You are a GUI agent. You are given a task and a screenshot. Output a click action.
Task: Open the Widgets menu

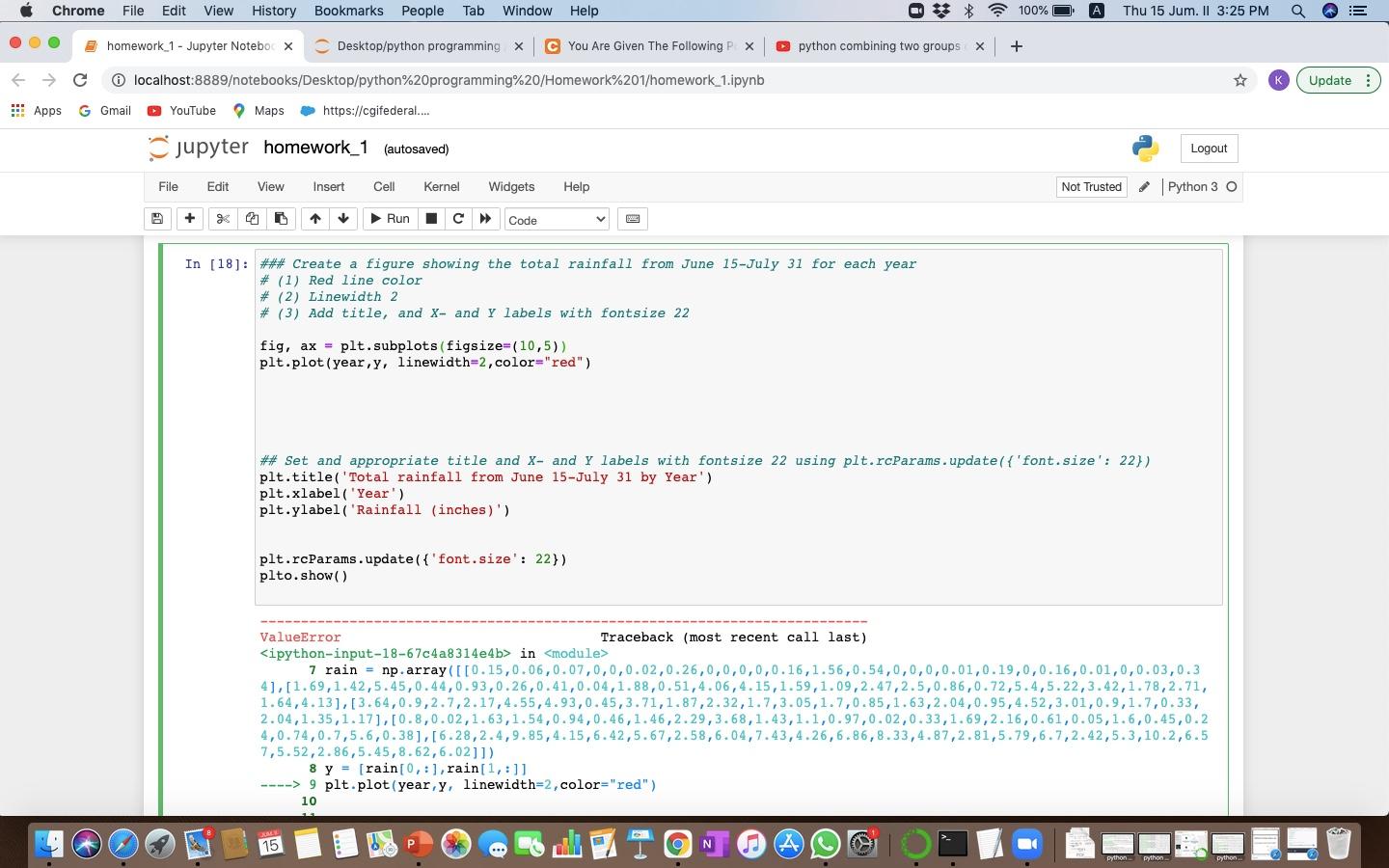pos(511,187)
